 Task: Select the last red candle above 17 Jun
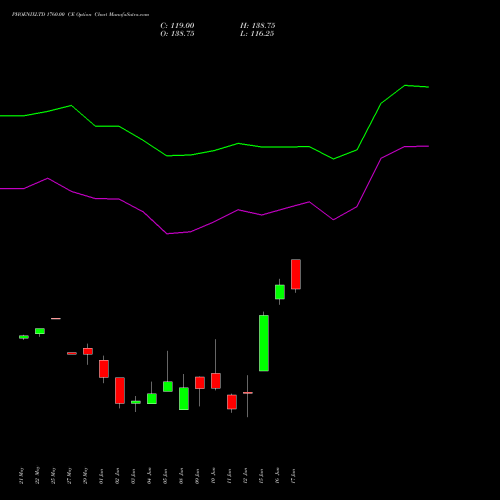(296, 274)
